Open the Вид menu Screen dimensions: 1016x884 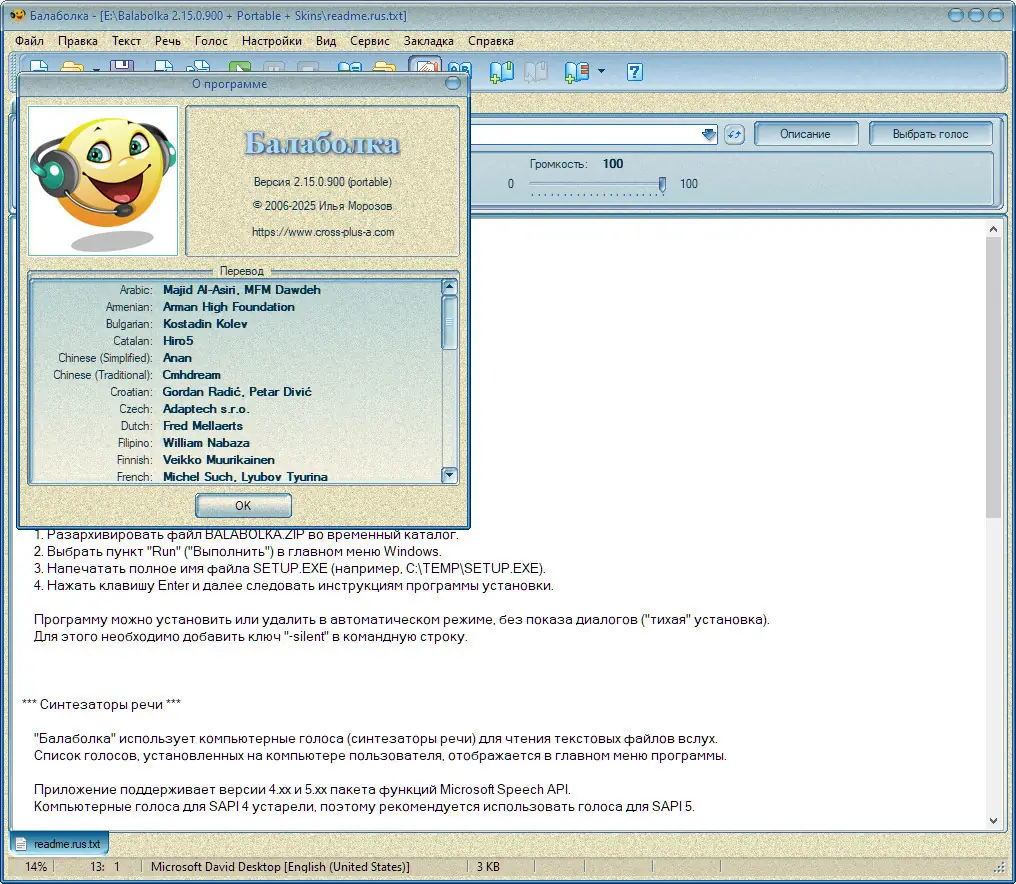point(326,41)
